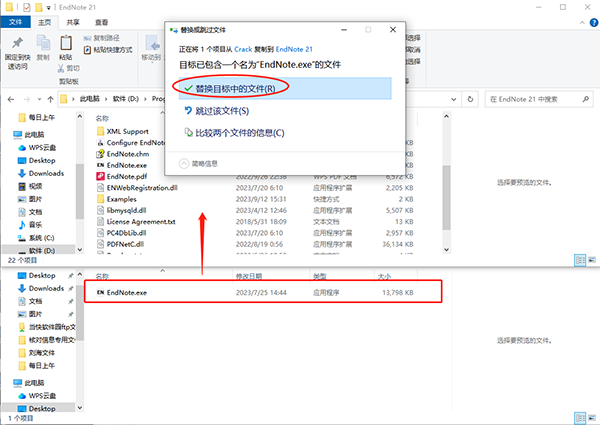Select PDFNetC.dll file
This screenshot has width=600, height=425.
tap(121, 244)
